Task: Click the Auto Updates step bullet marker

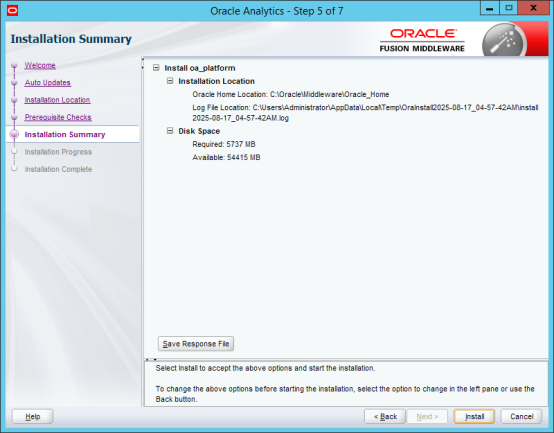Action: click(14, 83)
